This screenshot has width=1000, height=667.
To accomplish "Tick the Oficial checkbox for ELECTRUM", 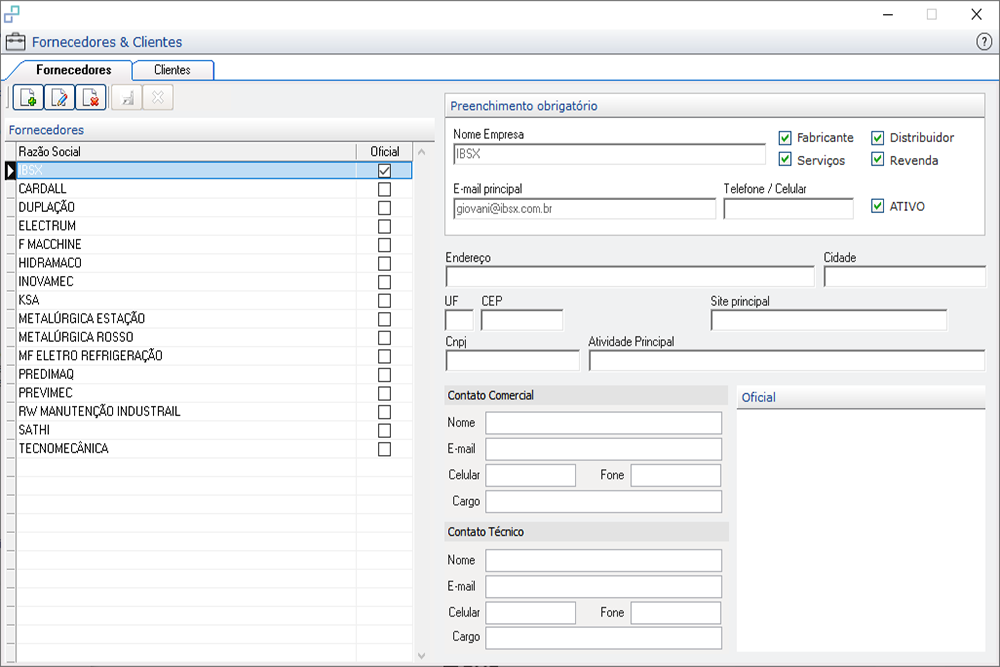I will coord(385,226).
